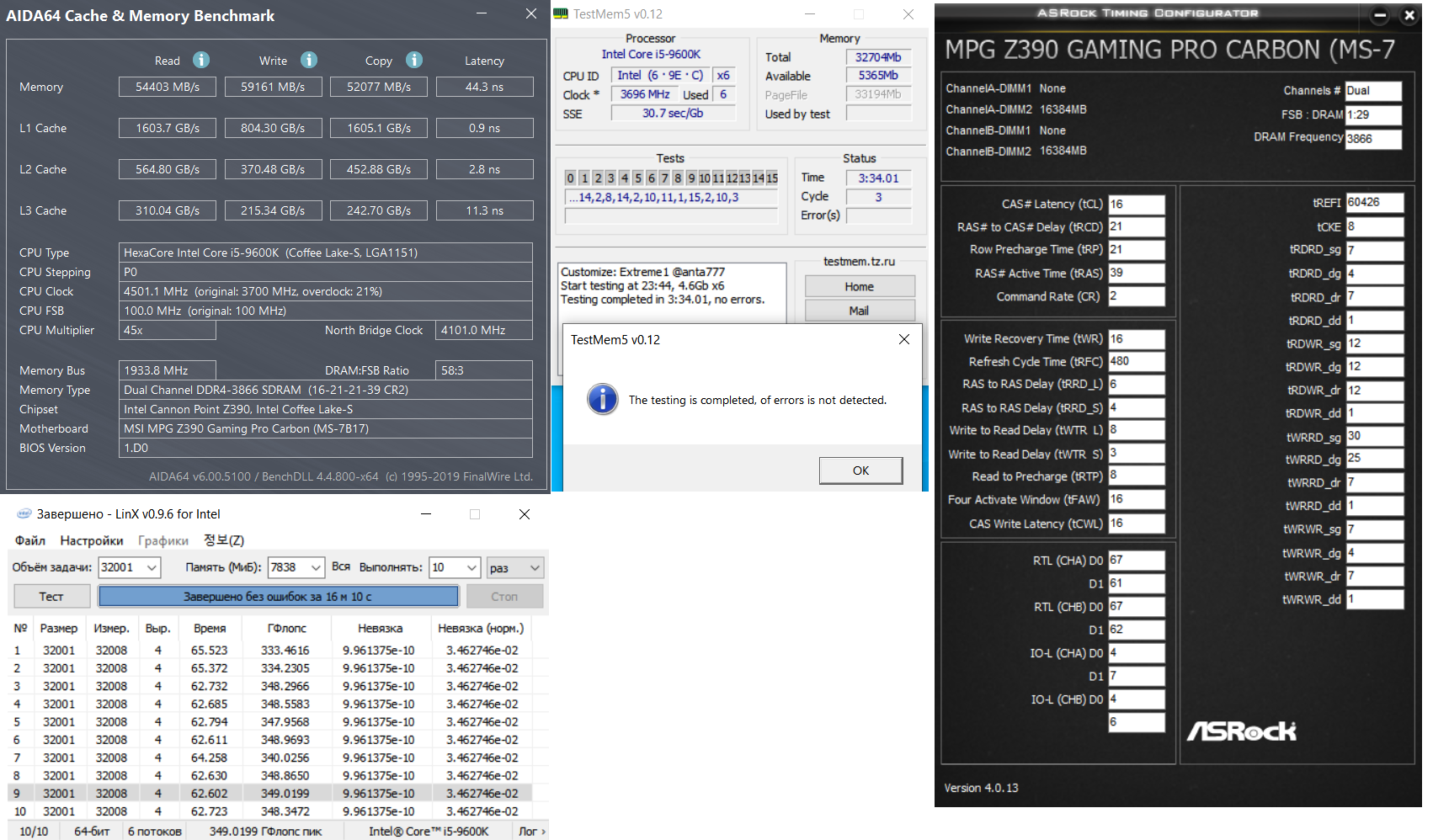Click the Стоп button in LinX
This screenshot has width=1449, height=840.
504,596
